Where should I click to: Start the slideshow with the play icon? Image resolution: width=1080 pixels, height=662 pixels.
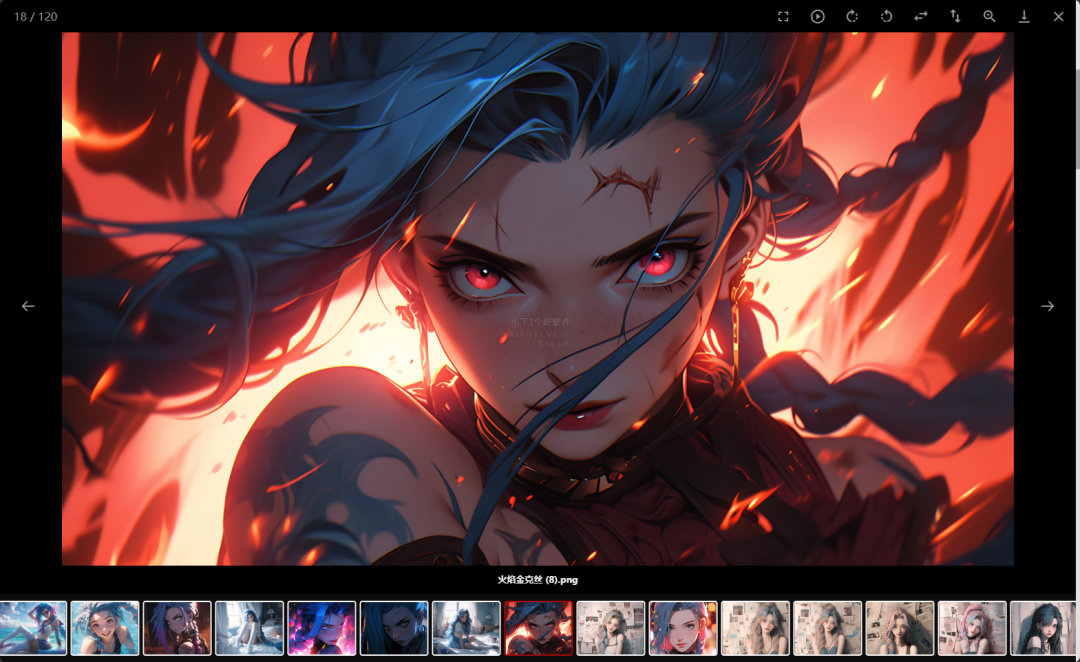point(818,17)
